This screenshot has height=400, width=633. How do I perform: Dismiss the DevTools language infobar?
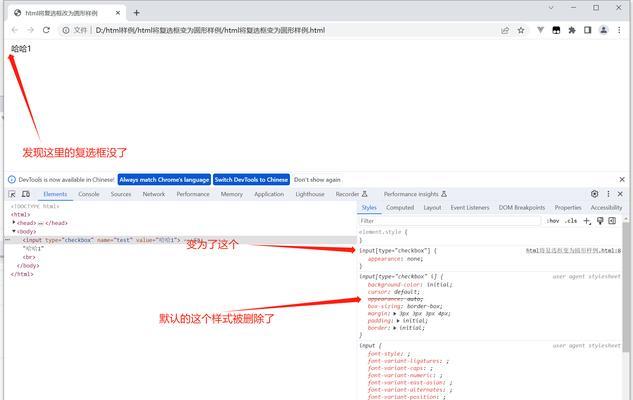622,179
